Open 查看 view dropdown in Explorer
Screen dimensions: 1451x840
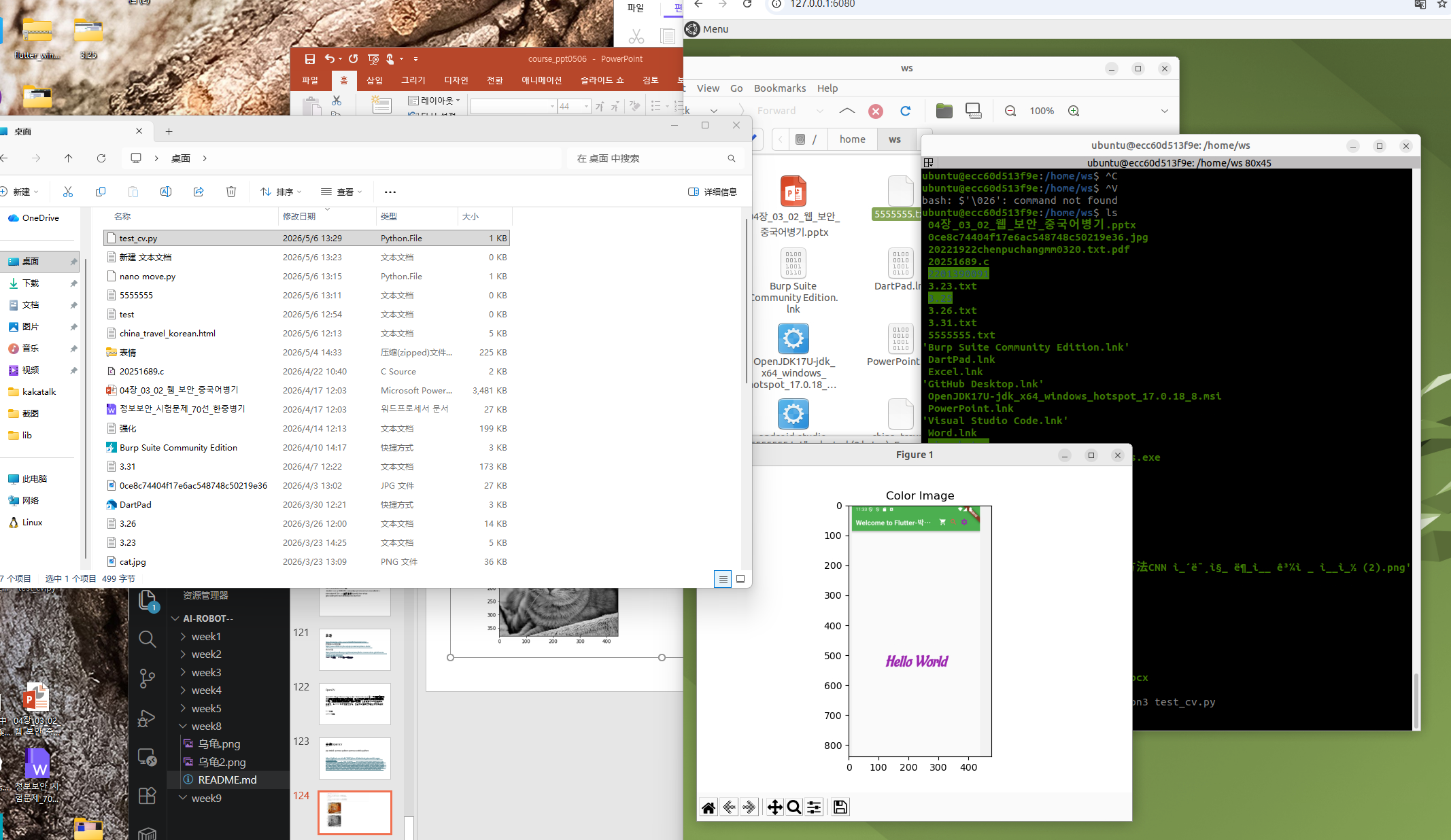(341, 192)
